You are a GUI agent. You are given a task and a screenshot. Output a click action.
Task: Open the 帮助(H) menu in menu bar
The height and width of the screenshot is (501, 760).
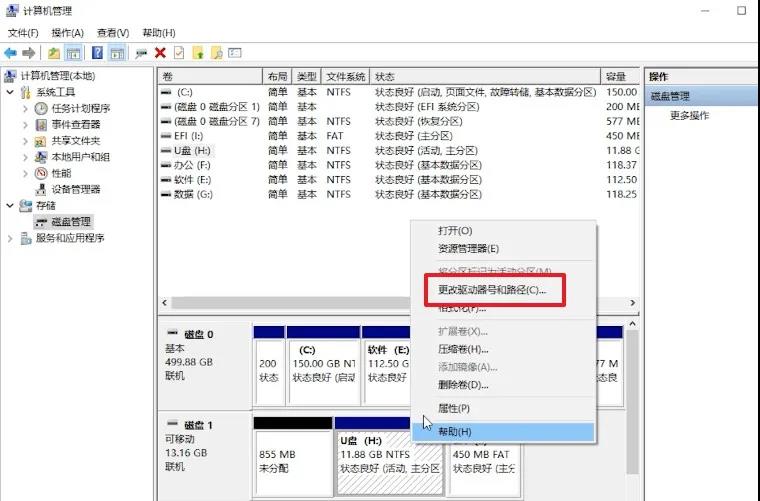click(x=158, y=33)
